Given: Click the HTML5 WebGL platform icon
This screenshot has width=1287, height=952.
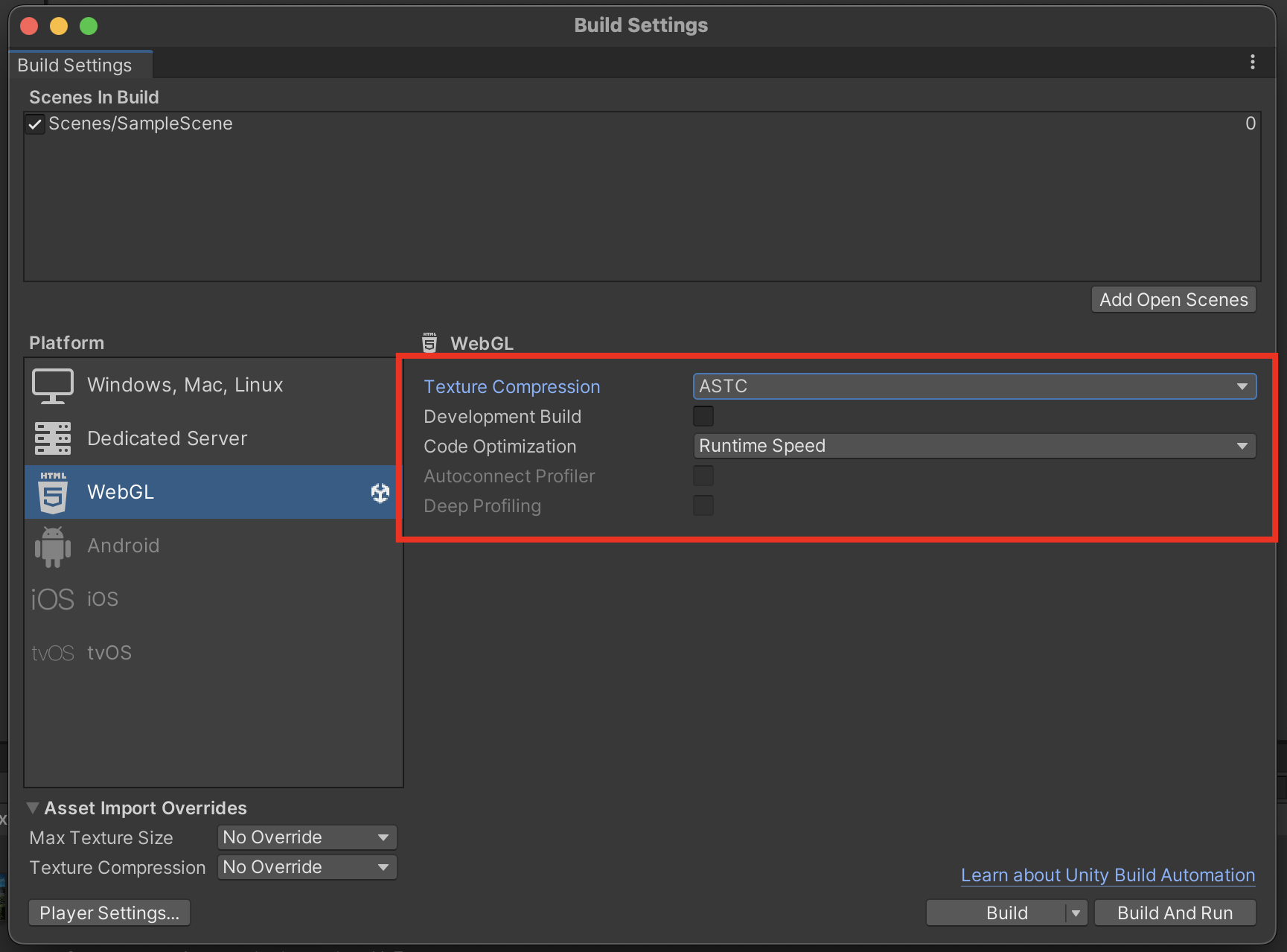Looking at the screenshot, I should tap(53, 492).
